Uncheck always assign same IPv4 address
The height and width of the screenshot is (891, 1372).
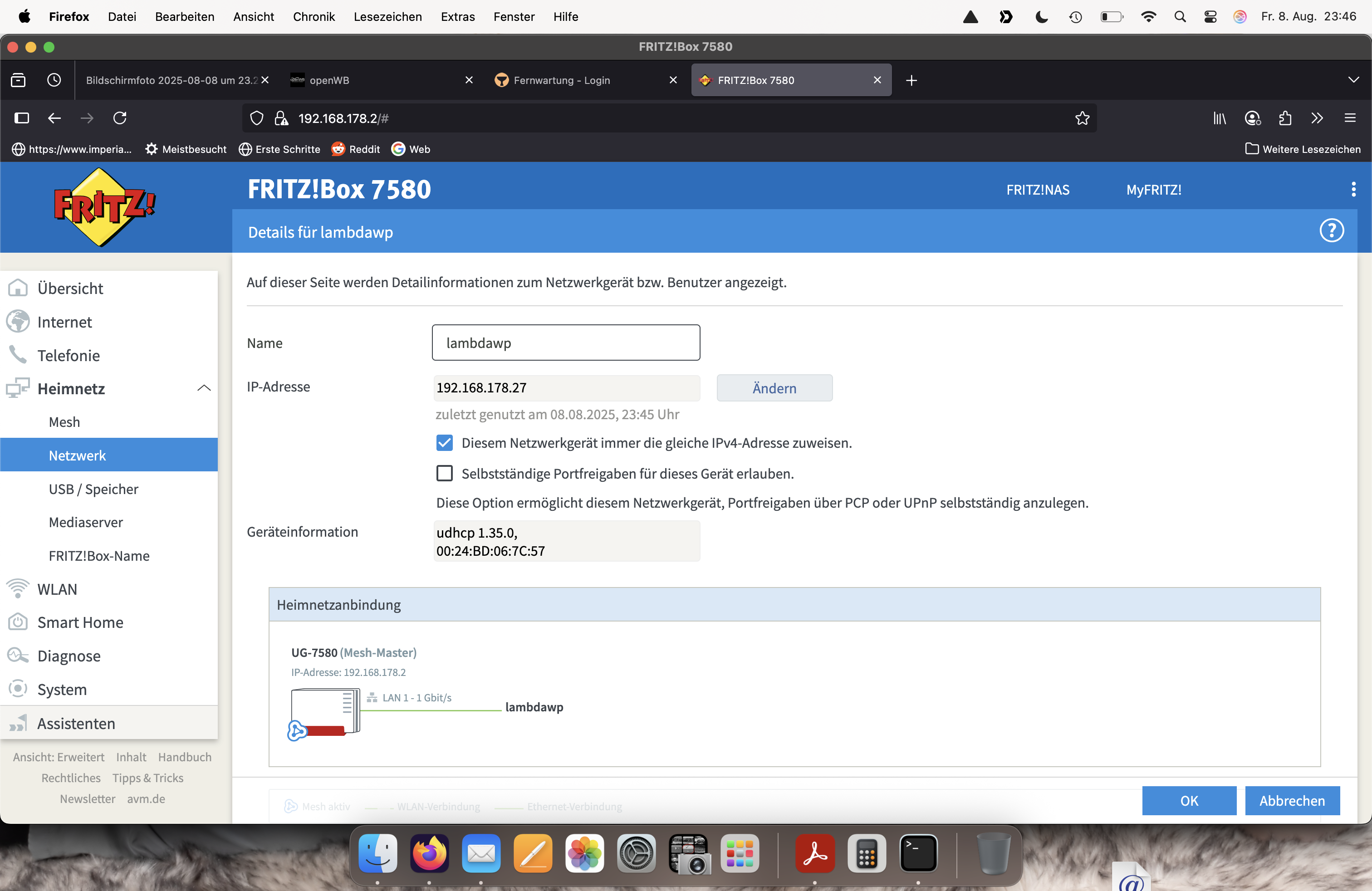pyautogui.click(x=445, y=443)
